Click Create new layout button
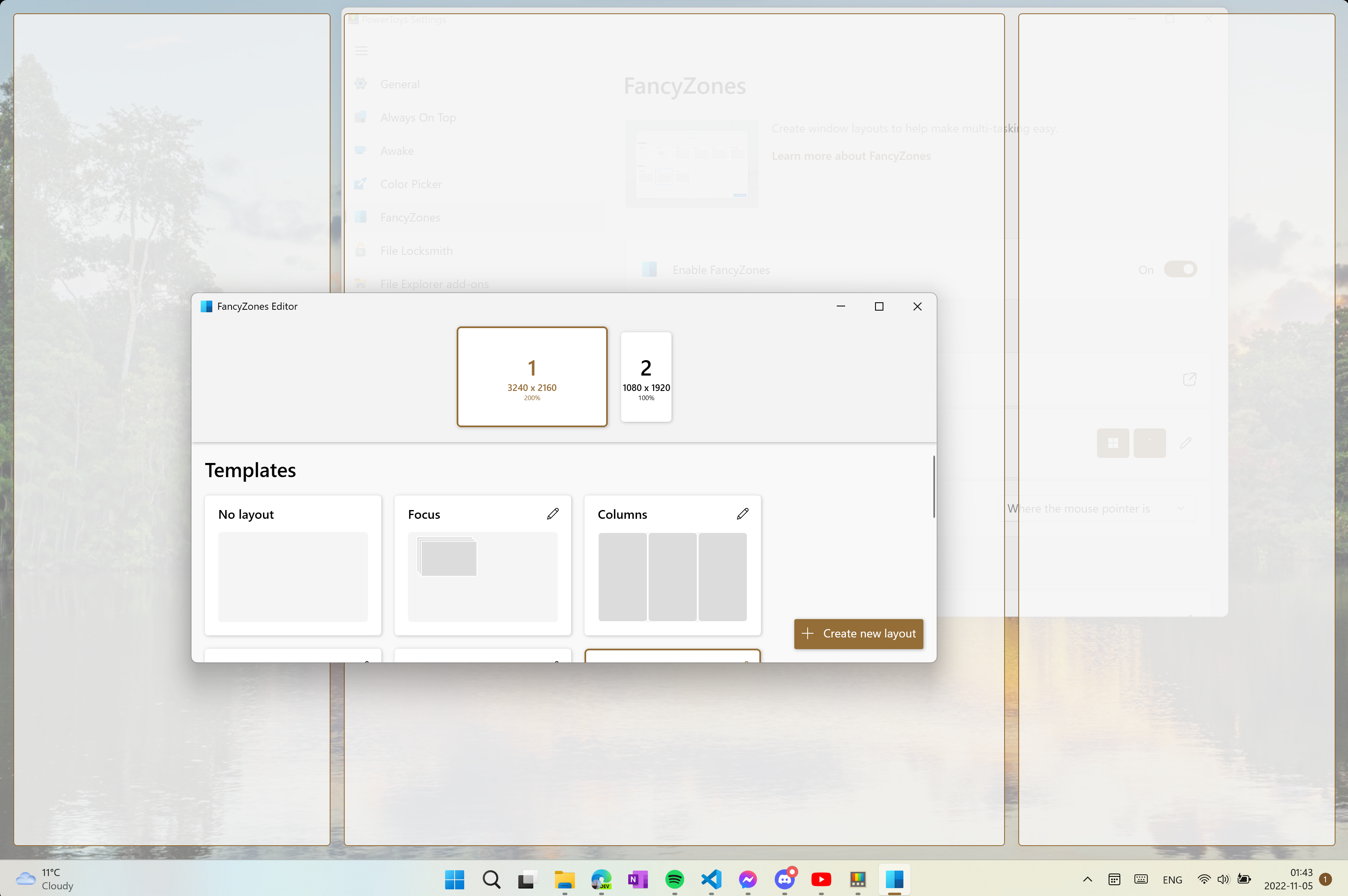Image resolution: width=1348 pixels, height=896 pixels. 858,634
